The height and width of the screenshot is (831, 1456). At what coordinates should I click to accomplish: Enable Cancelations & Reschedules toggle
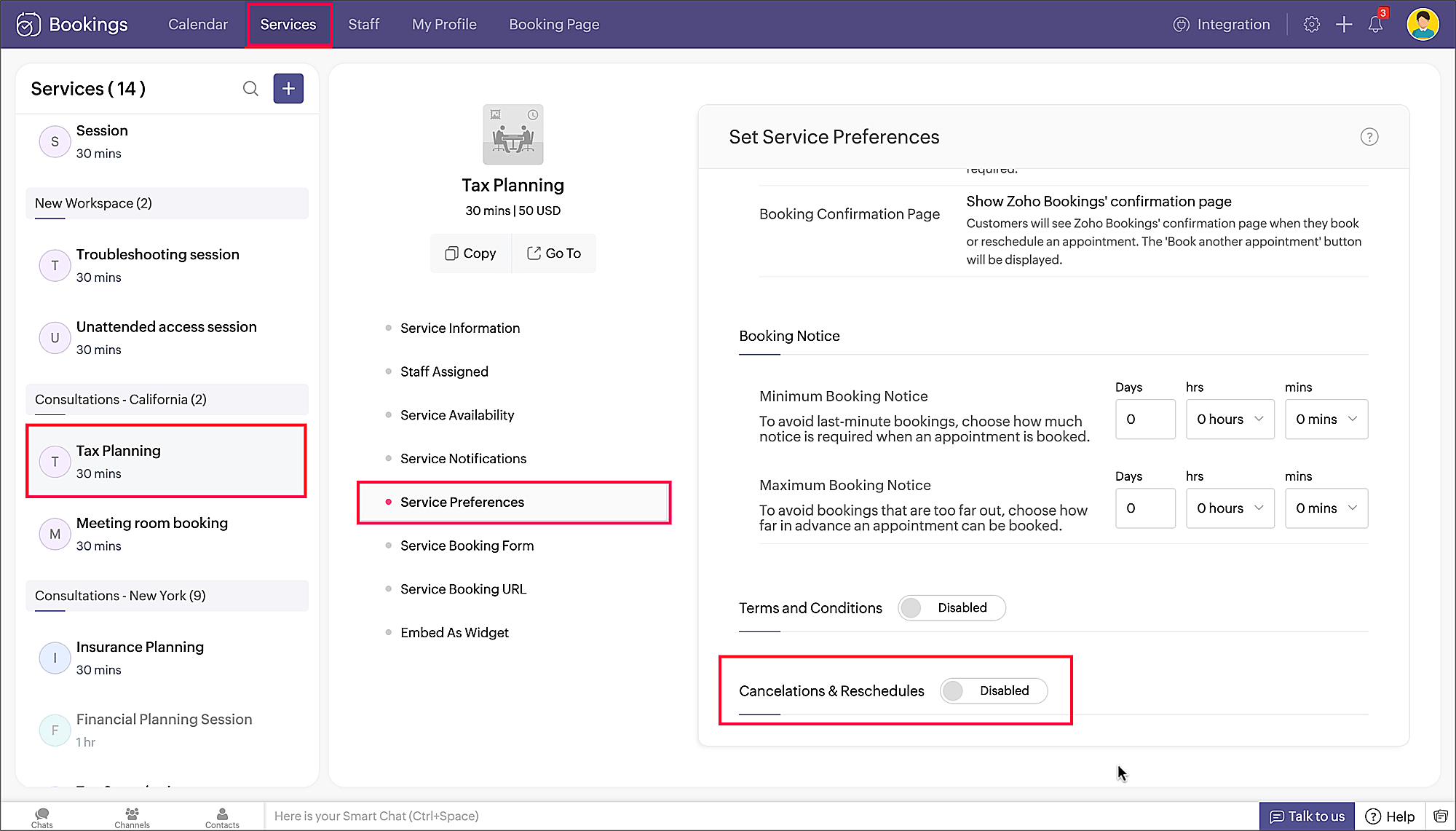tap(993, 690)
